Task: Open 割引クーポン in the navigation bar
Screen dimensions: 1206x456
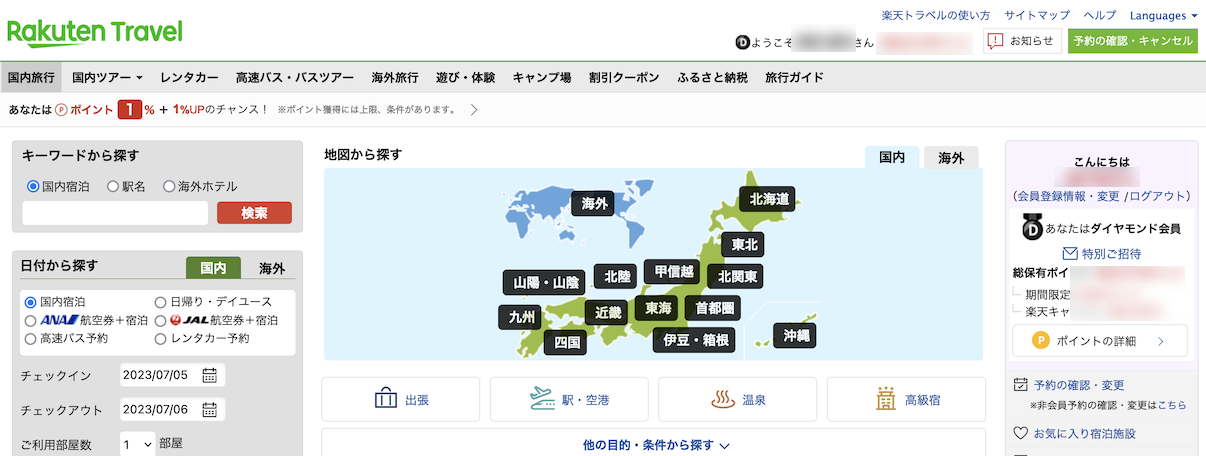Action: click(624, 77)
